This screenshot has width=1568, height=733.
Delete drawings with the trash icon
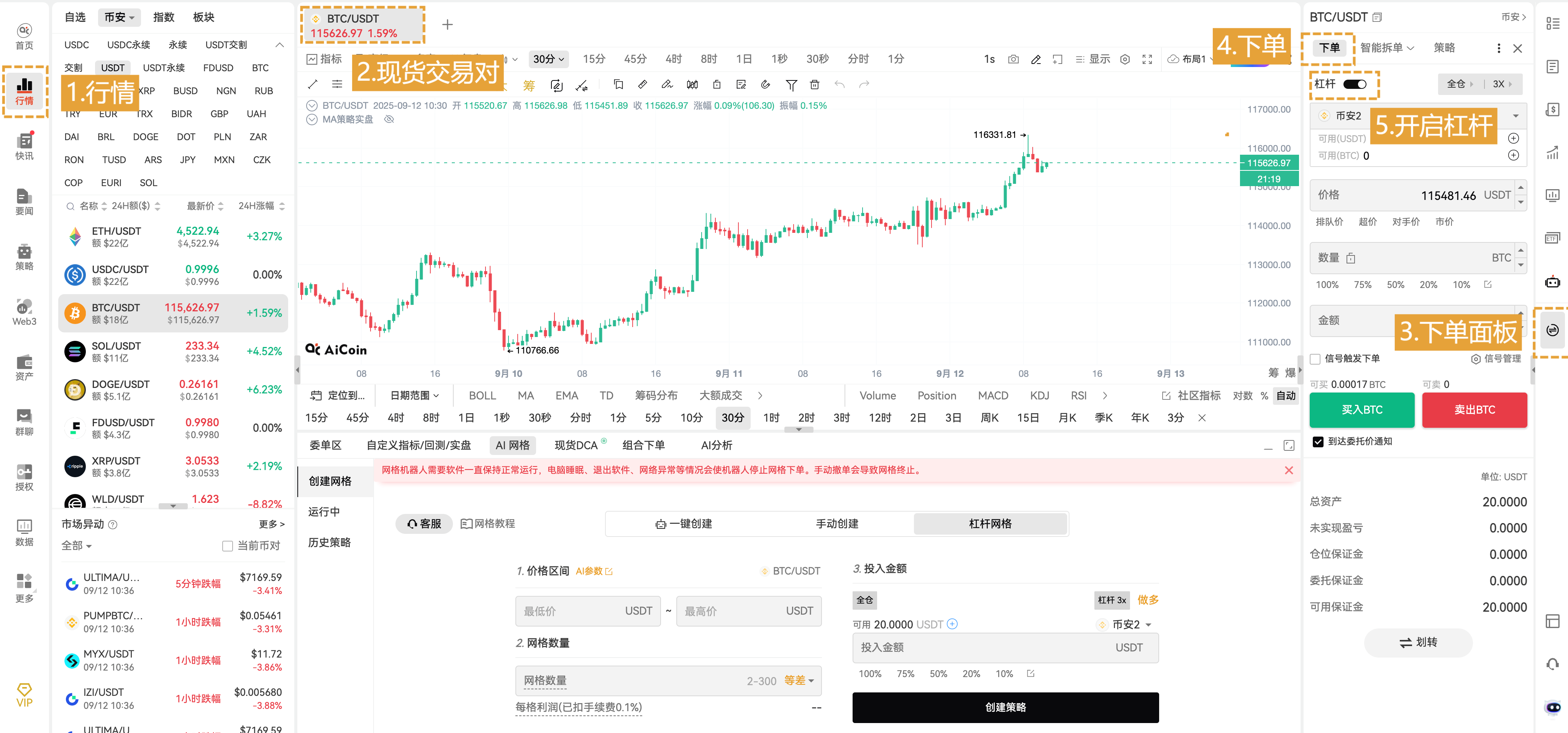[x=814, y=85]
